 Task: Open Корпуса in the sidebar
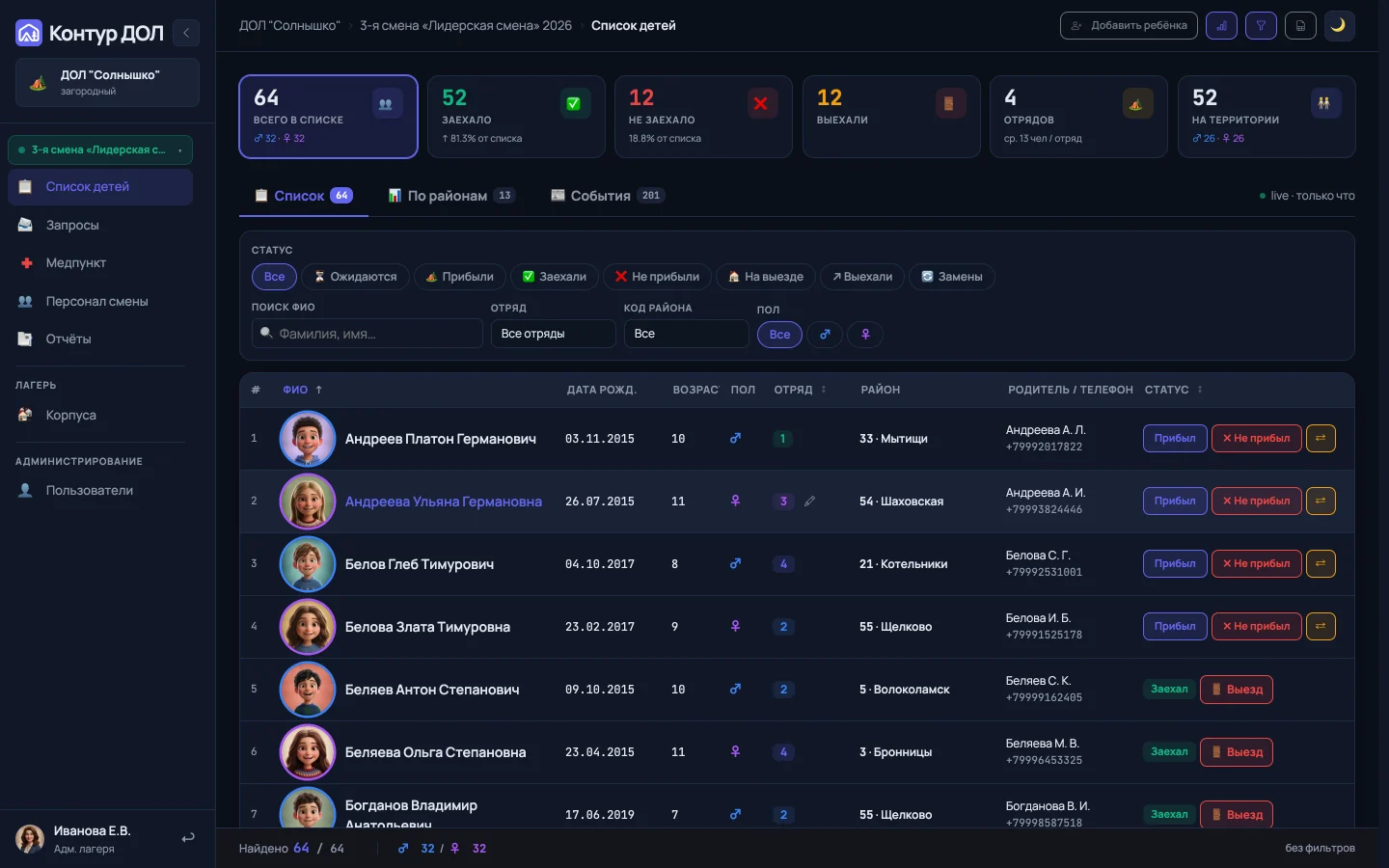(100, 416)
